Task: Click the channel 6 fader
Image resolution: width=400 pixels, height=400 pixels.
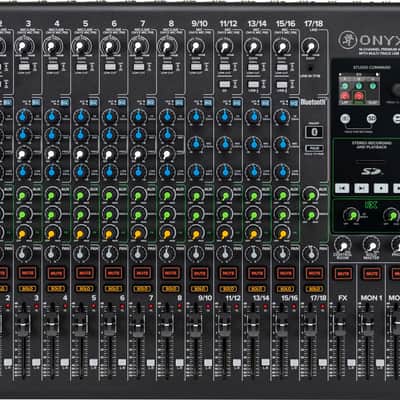Action: [109, 324]
